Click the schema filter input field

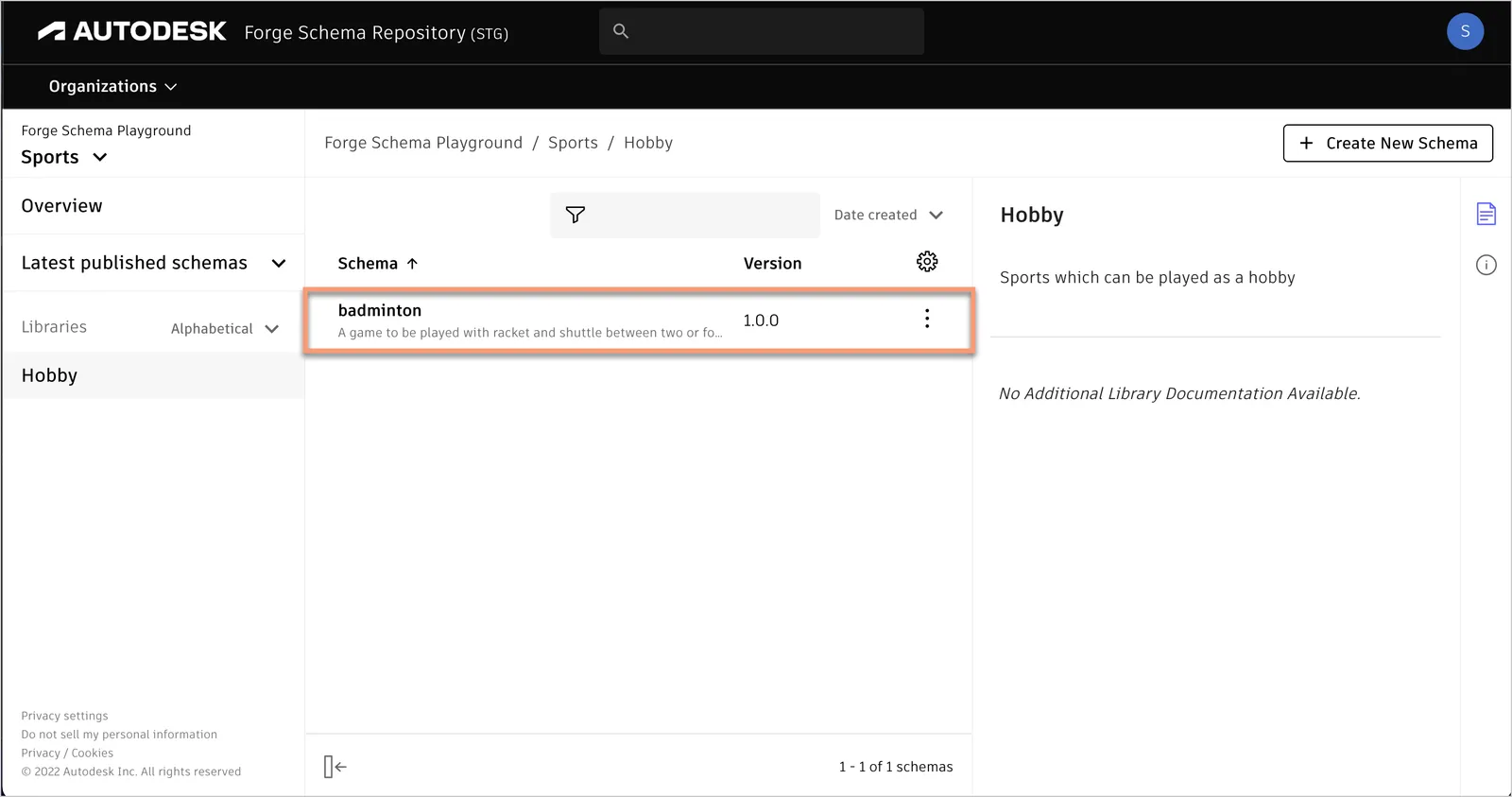click(x=685, y=216)
